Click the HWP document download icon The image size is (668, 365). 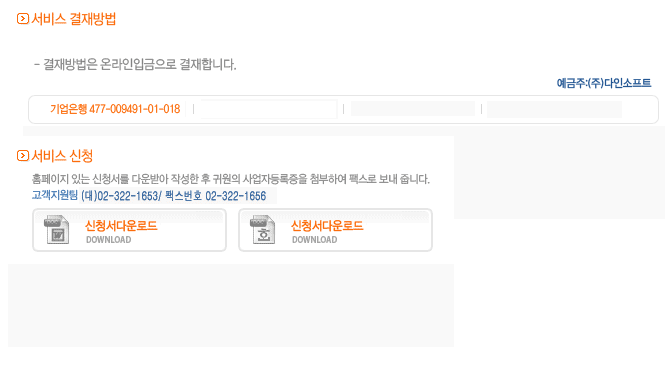(262, 230)
